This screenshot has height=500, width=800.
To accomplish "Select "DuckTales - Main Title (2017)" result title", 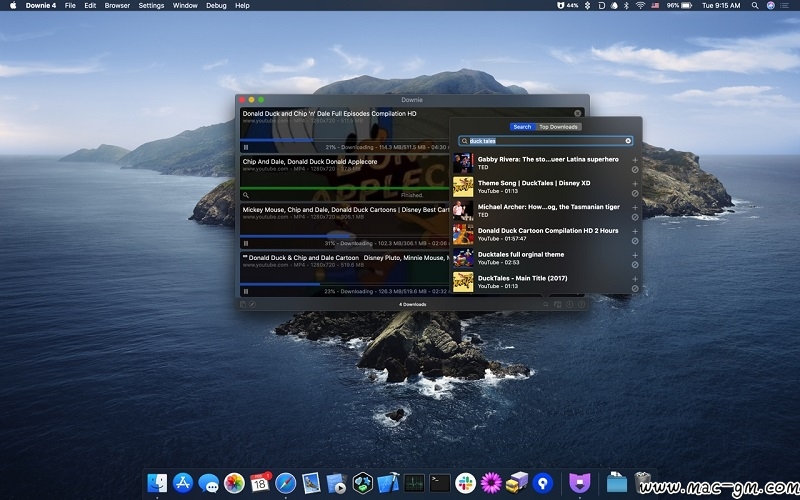I will point(522,278).
